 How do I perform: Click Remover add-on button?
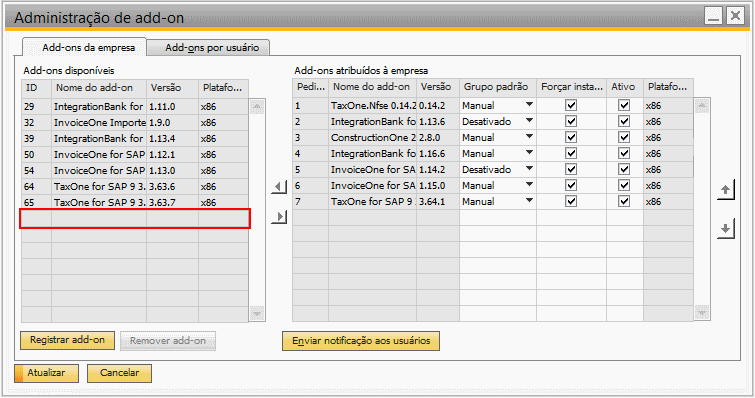click(168, 341)
